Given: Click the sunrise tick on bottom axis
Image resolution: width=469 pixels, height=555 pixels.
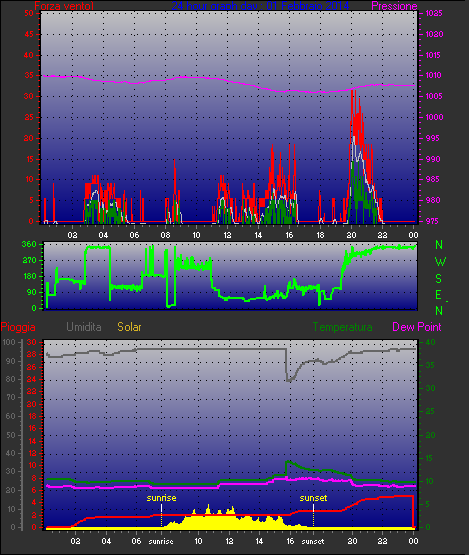Looking at the screenshot, I should click(161, 542).
